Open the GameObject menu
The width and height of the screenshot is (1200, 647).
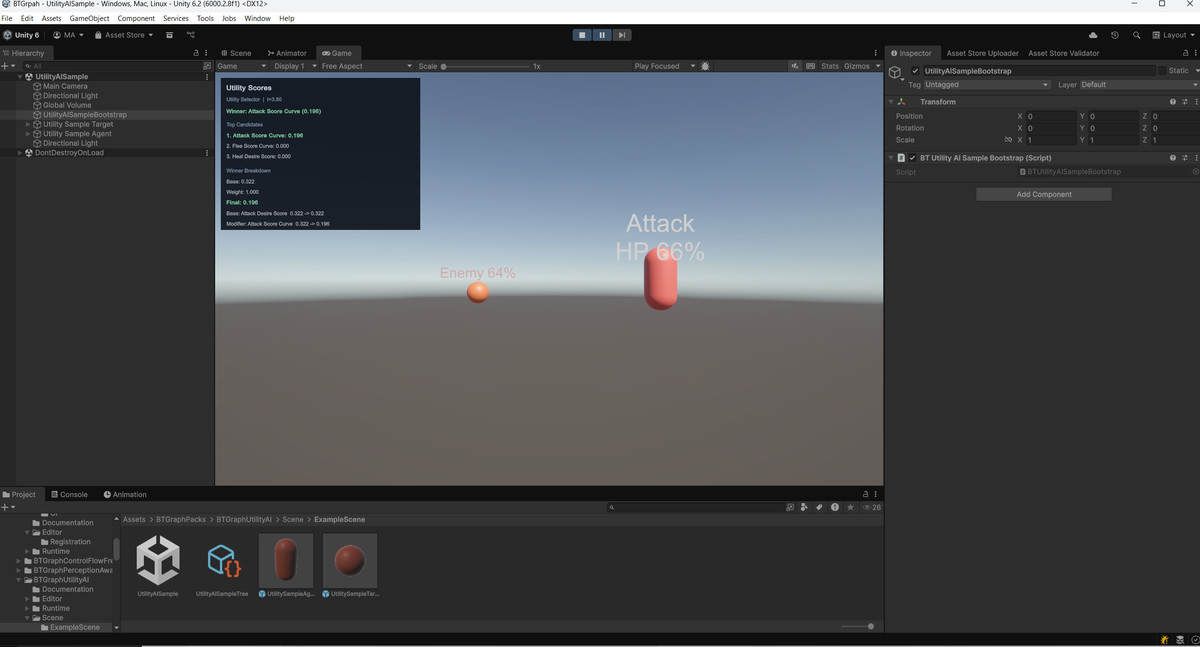(x=89, y=18)
